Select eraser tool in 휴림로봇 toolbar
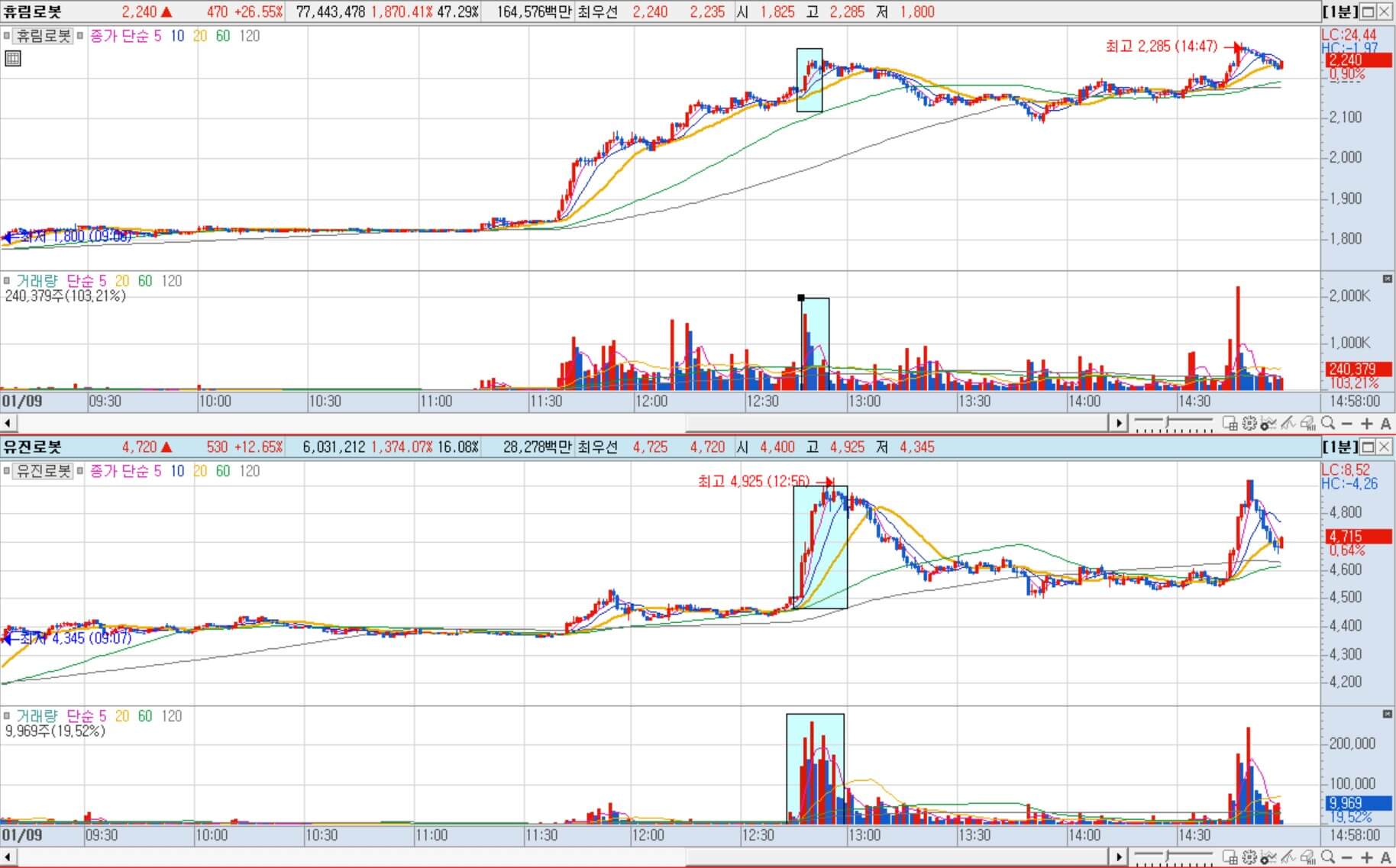1396x868 pixels. (1308, 423)
